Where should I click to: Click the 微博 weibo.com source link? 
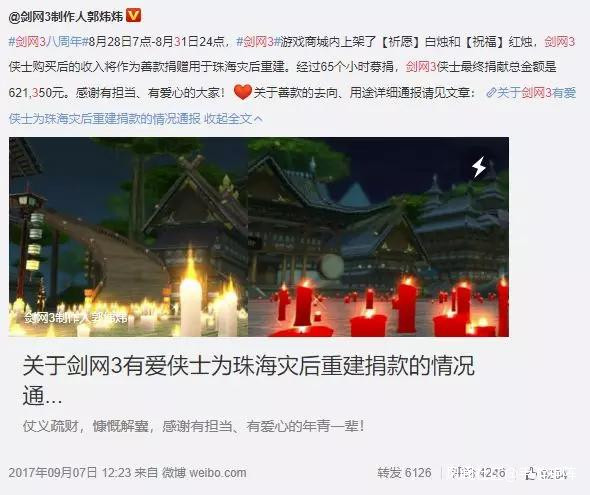pyautogui.click(x=204, y=473)
